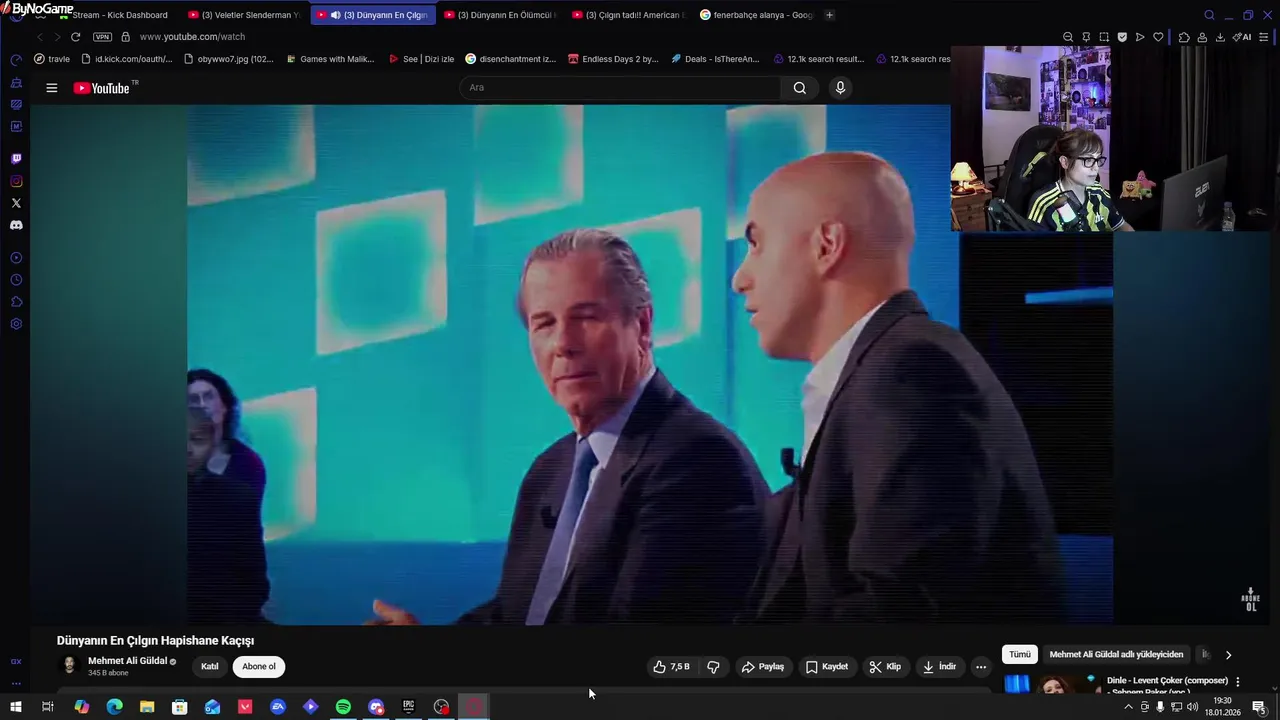Toggle the VPN badge in address bar
This screenshot has width=1280, height=720.
pos(102,37)
